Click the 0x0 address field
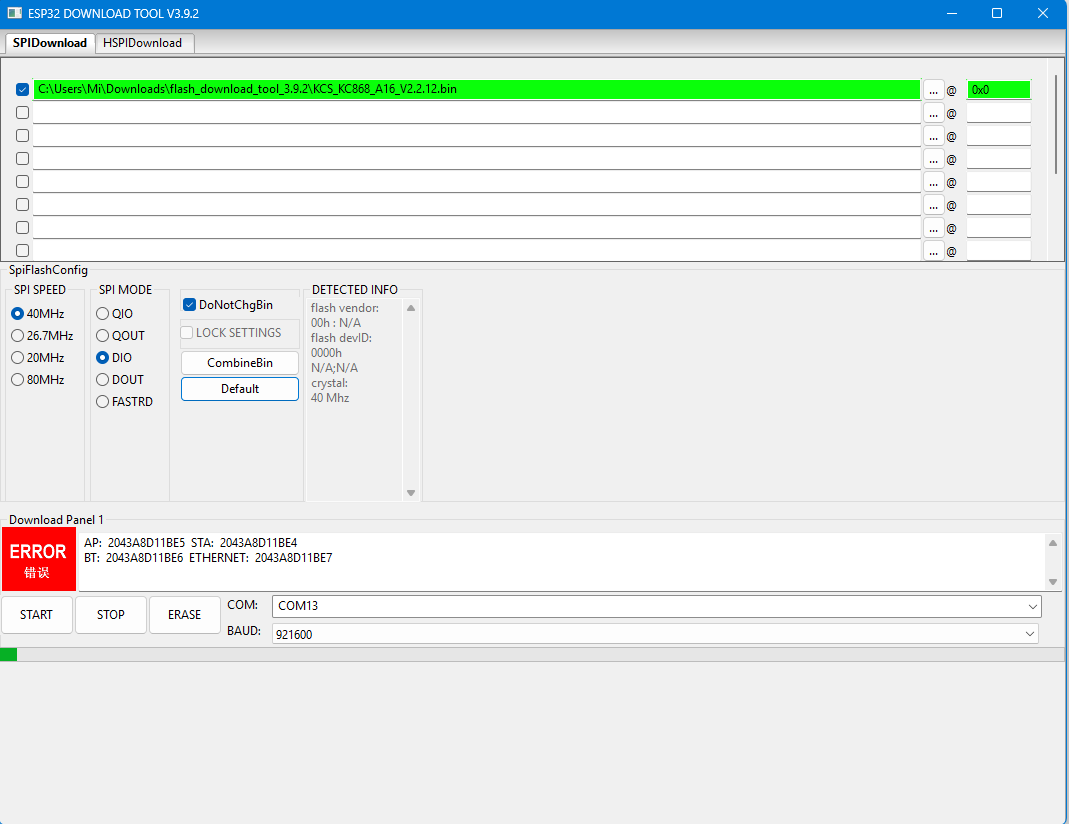The width and height of the screenshot is (1069, 824). point(997,90)
